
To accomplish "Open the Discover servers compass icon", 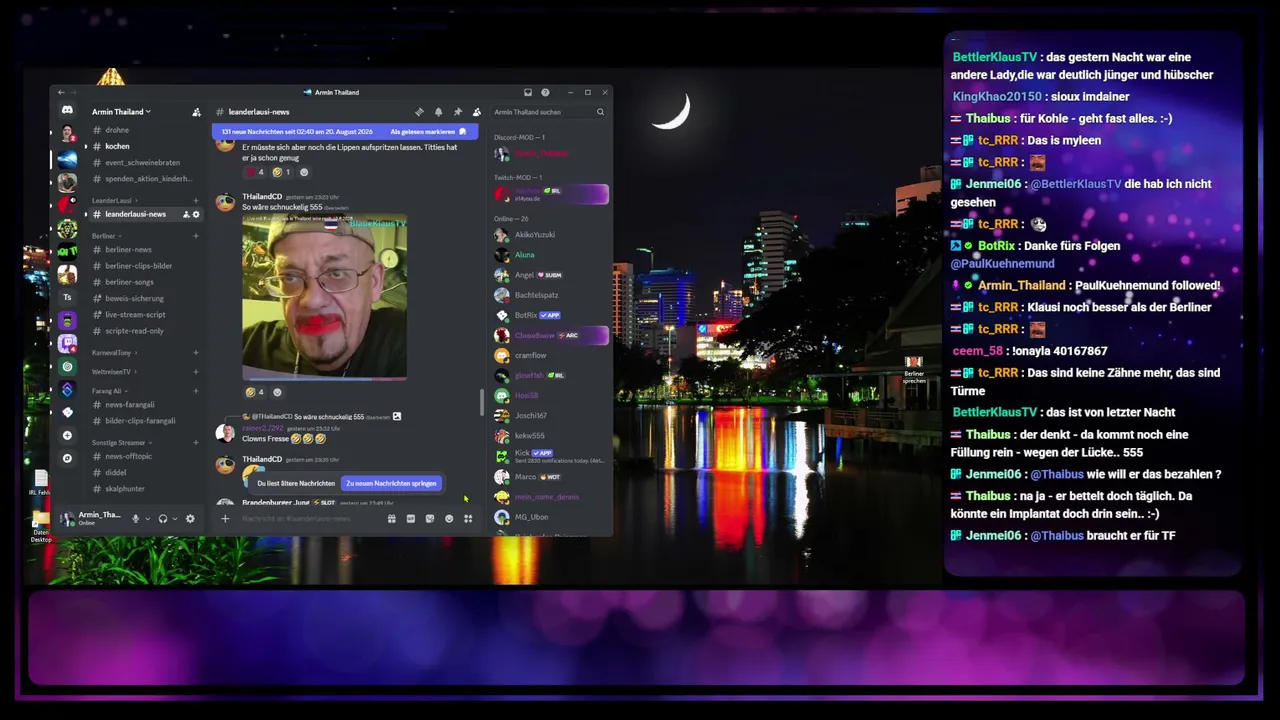I will [67, 458].
